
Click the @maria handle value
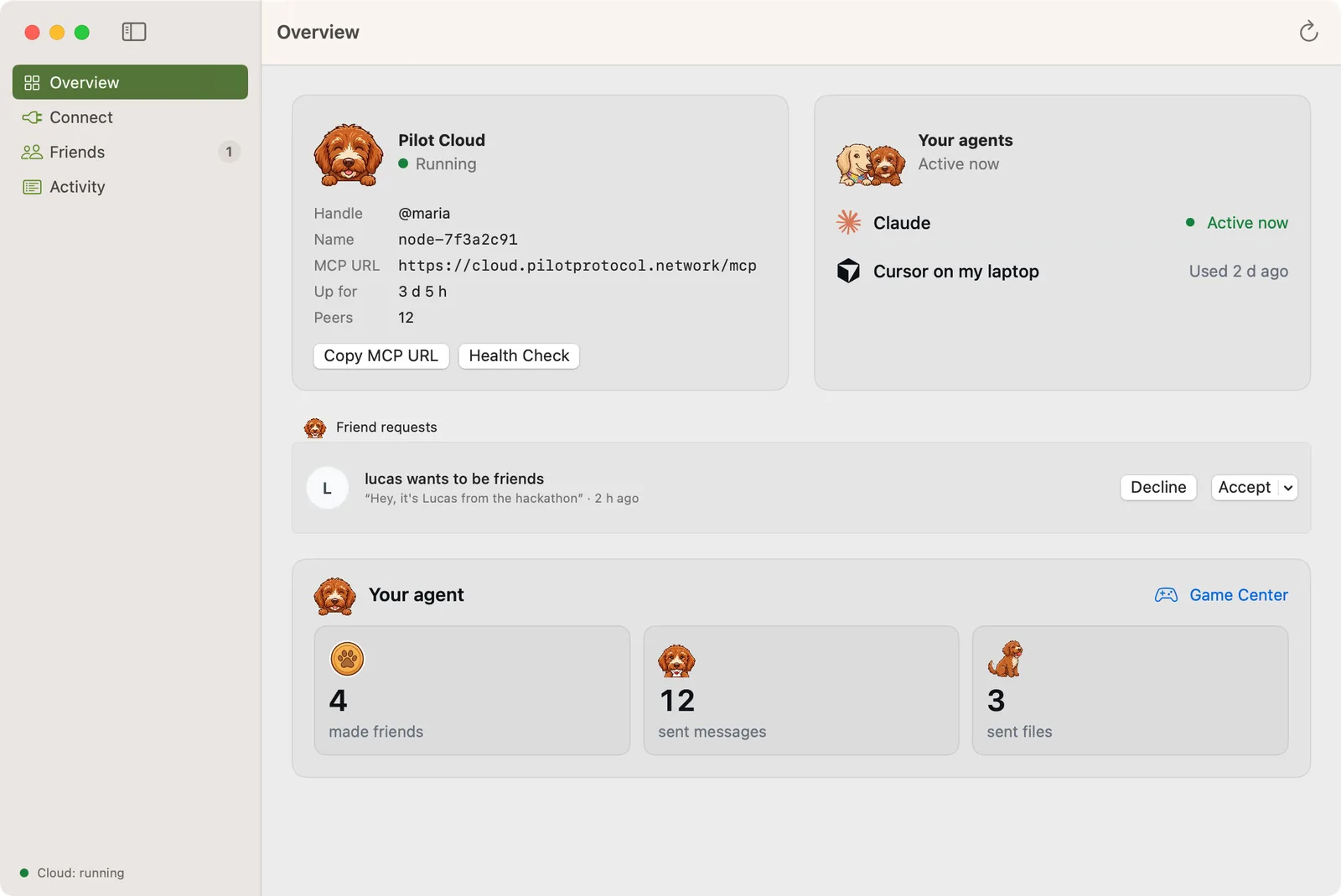click(424, 214)
